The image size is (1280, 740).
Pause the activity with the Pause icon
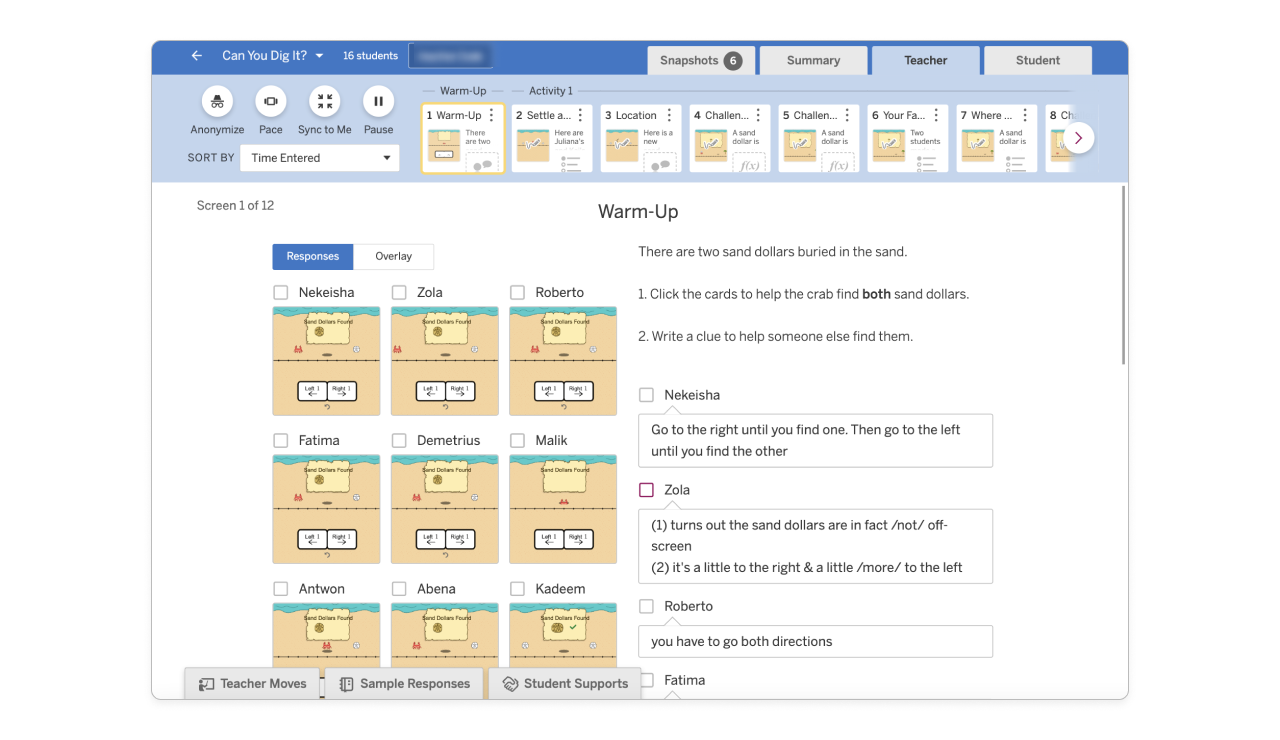tap(378, 101)
